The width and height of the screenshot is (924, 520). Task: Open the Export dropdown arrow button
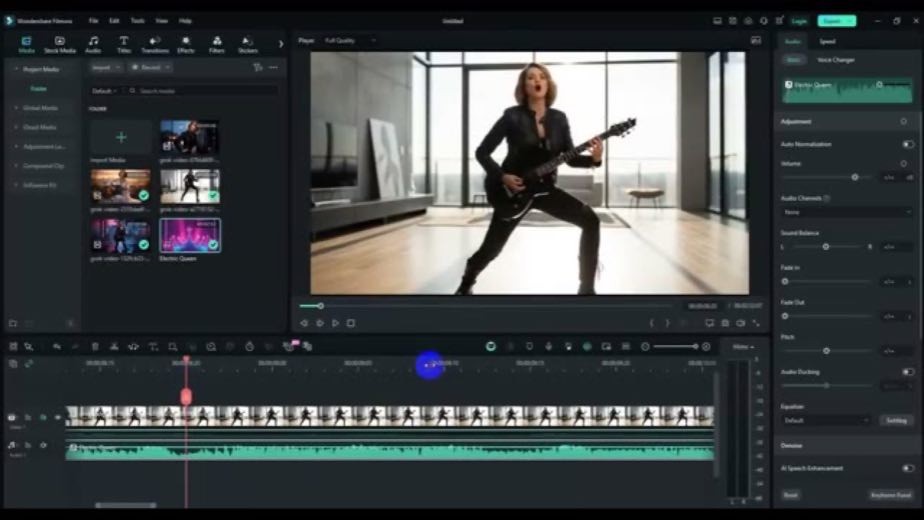pyautogui.click(x=850, y=21)
